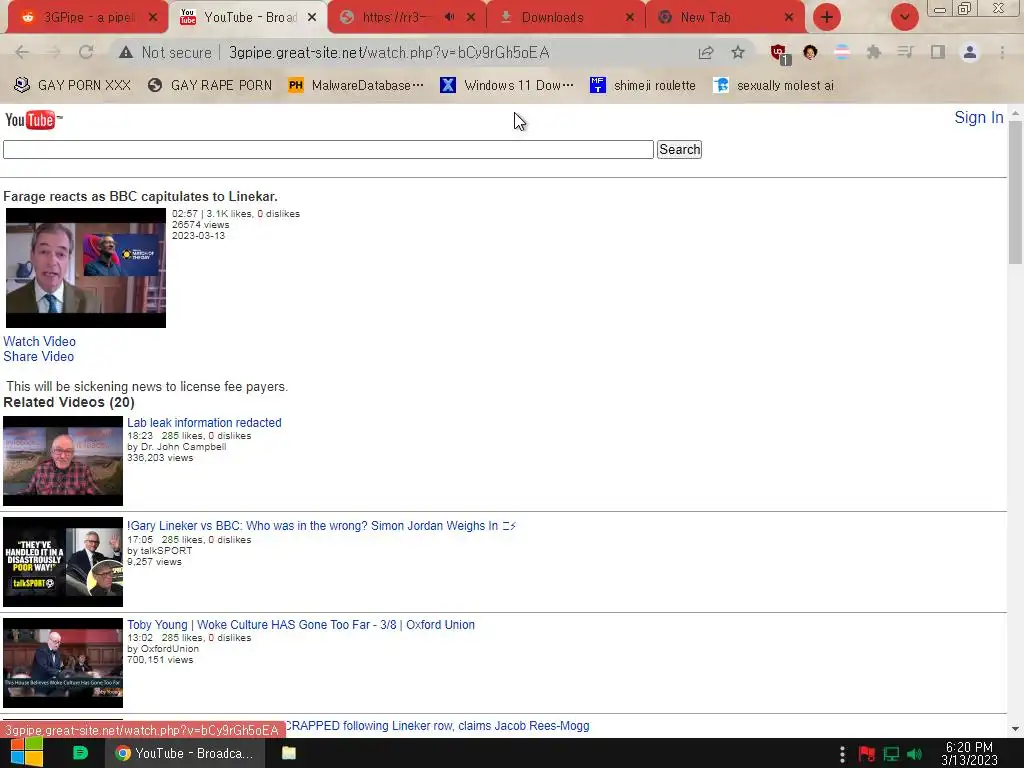Open the Windows 11 Dow bookmark

tap(507, 86)
